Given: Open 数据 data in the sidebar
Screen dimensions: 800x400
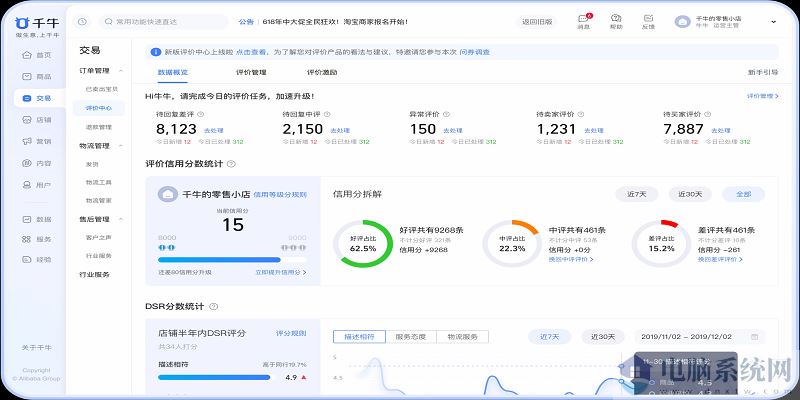Looking at the screenshot, I should 35,218.
